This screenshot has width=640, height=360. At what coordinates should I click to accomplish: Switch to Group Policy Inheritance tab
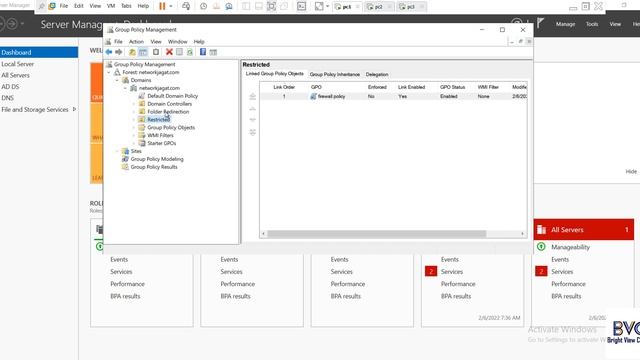coord(335,74)
